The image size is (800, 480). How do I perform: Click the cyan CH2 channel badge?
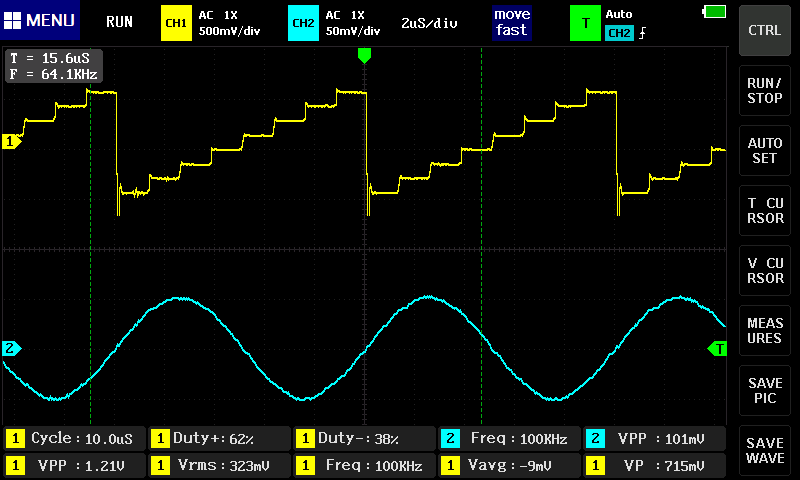tap(303, 22)
